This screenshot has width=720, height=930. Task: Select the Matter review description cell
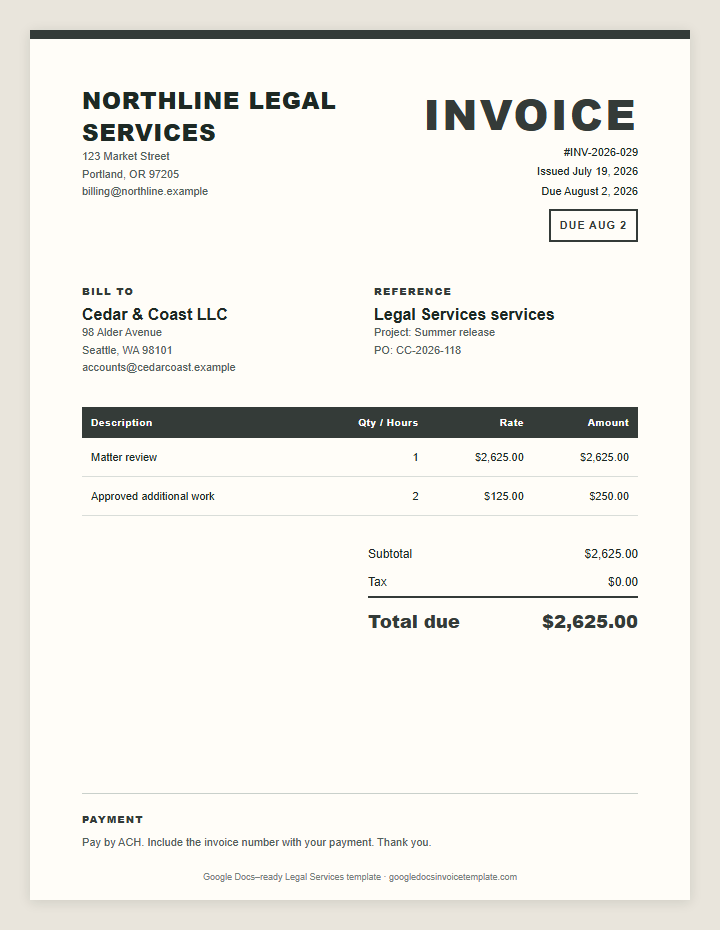pyautogui.click(x=124, y=457)
